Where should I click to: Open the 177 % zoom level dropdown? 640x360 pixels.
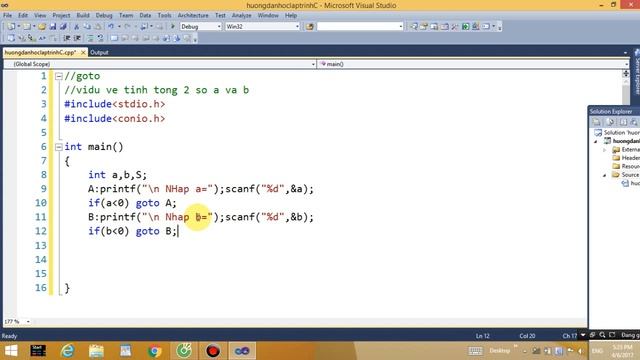tap(28, 322)
